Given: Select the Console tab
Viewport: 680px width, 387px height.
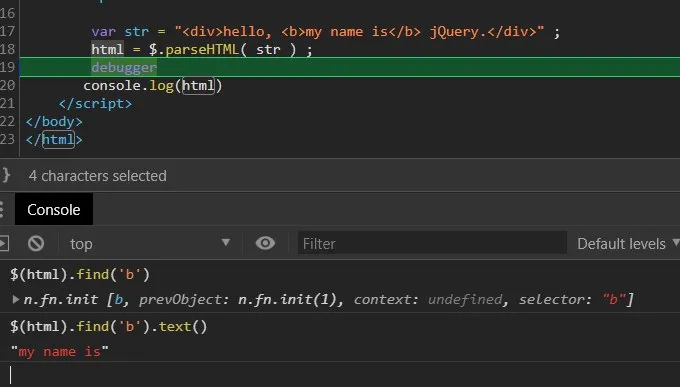Looking at the screenshot, I should pos(54,210).
